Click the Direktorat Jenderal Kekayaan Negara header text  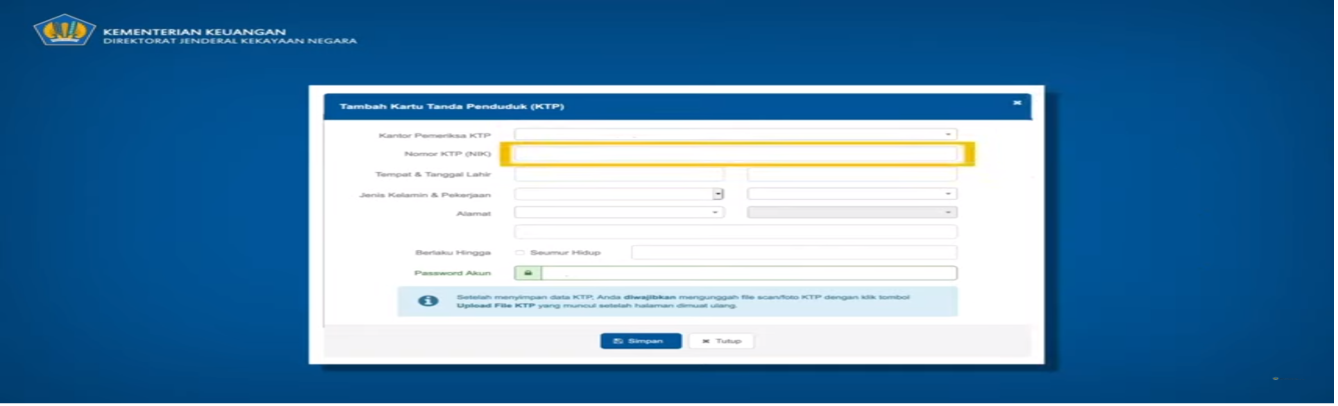click(229, 41)
